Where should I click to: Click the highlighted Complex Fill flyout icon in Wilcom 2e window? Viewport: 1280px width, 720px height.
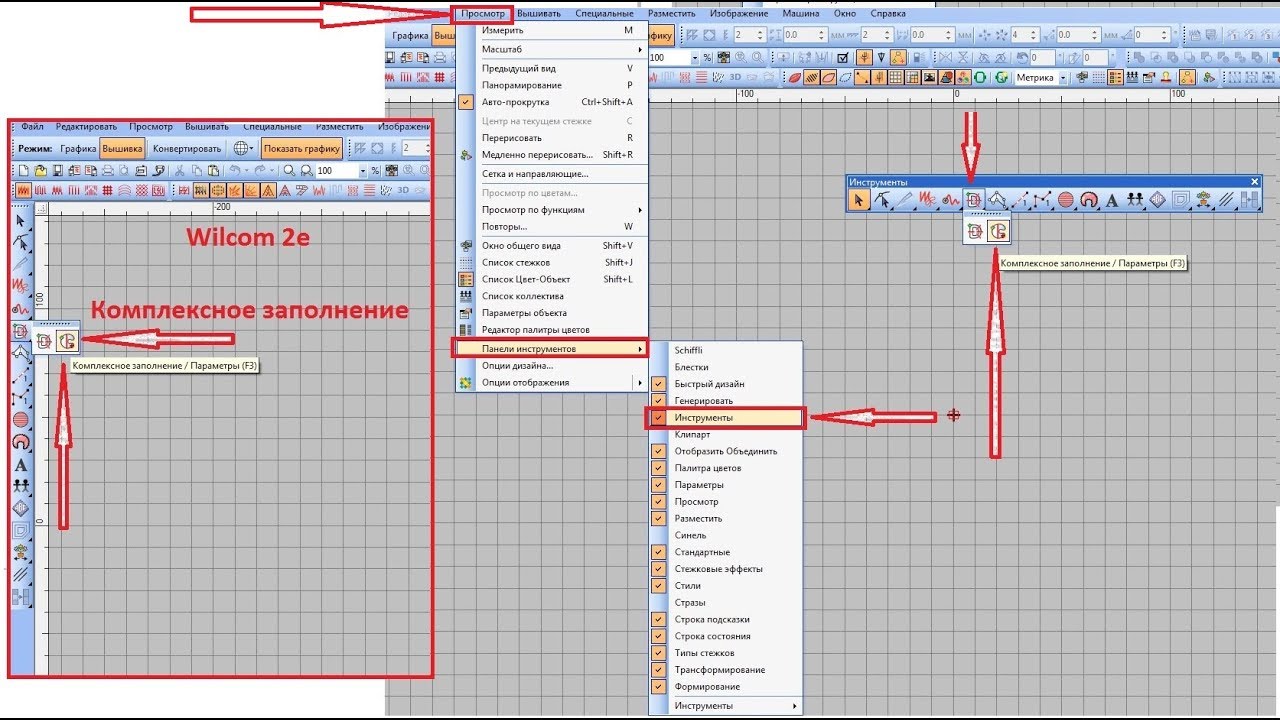tap(67, 341)
